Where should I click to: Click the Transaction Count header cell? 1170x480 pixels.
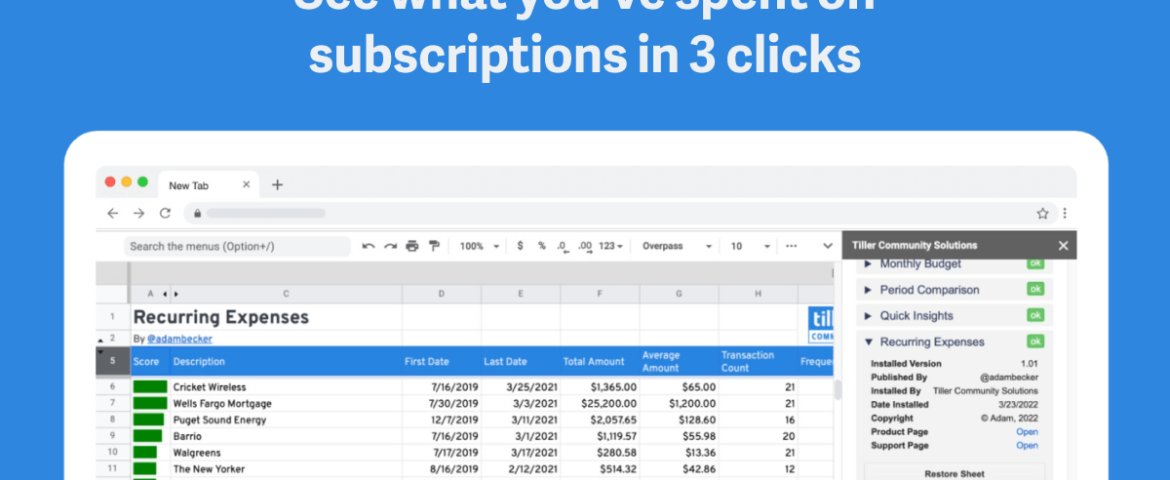coord(758,361)
